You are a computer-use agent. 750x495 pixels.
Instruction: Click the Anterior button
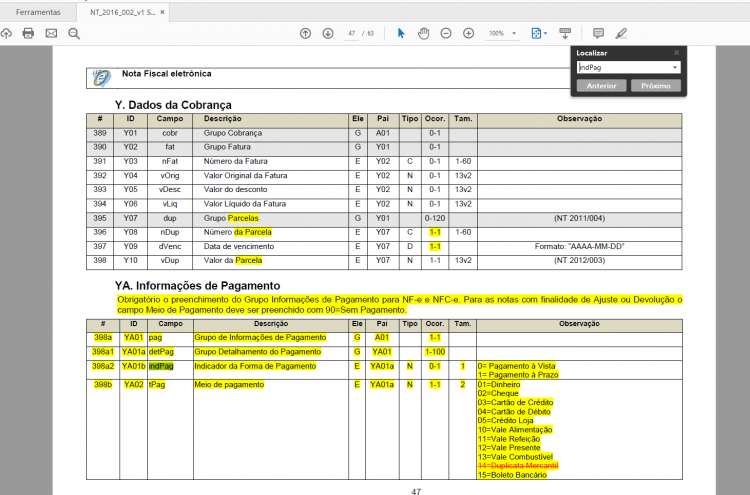601,86
